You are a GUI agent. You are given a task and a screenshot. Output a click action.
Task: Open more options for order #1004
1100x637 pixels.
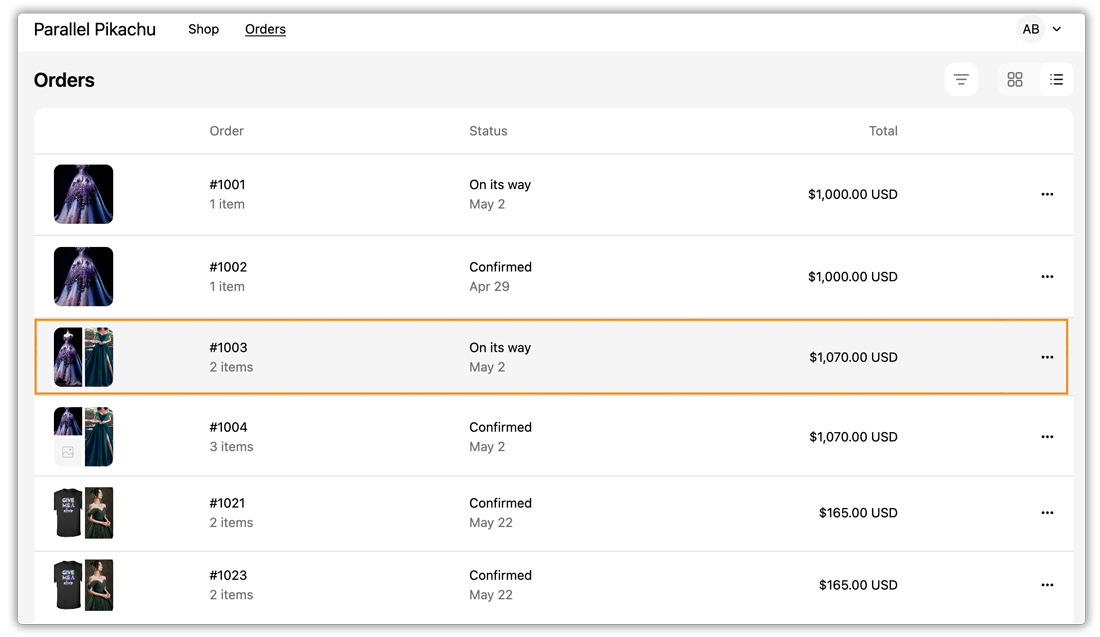tap(1047, 436)
